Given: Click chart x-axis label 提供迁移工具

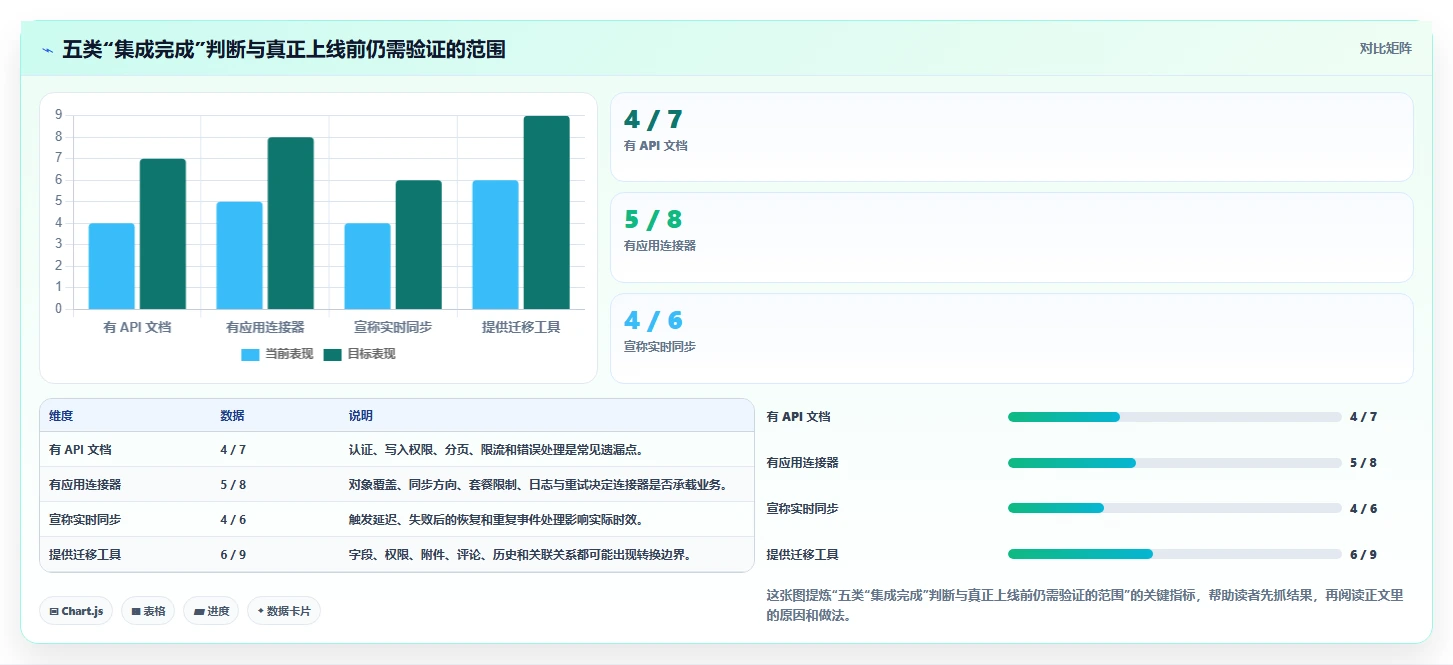Looking at the screenshot, I should click(x=521, y=327).
